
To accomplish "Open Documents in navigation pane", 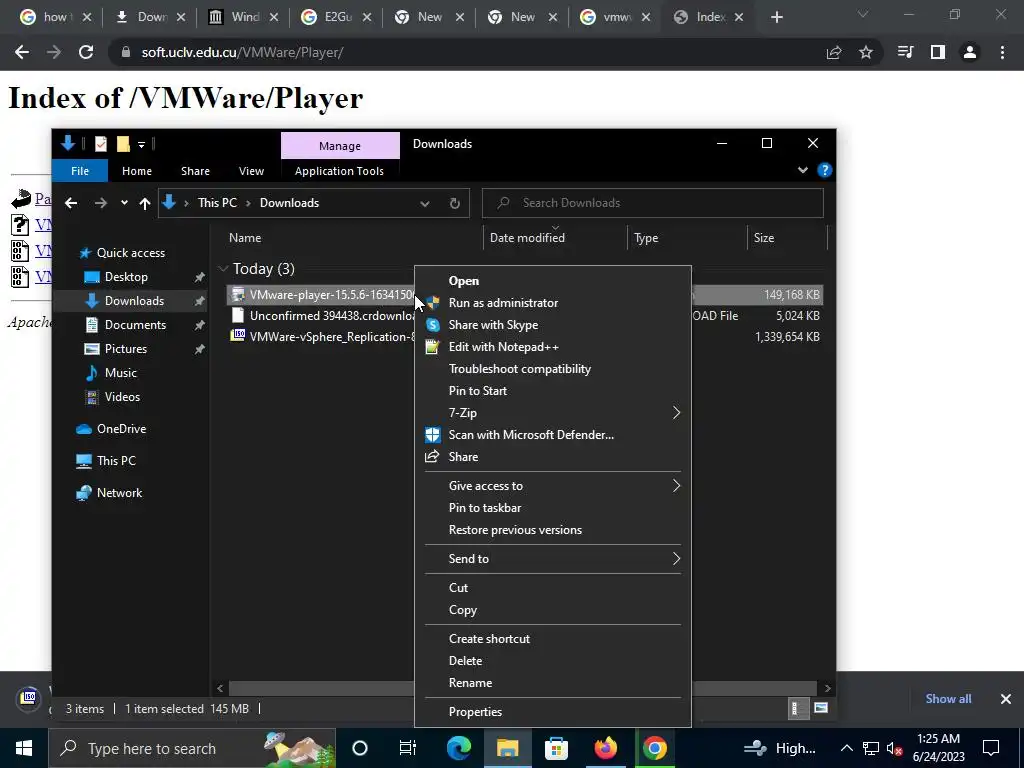I will 135,325.
